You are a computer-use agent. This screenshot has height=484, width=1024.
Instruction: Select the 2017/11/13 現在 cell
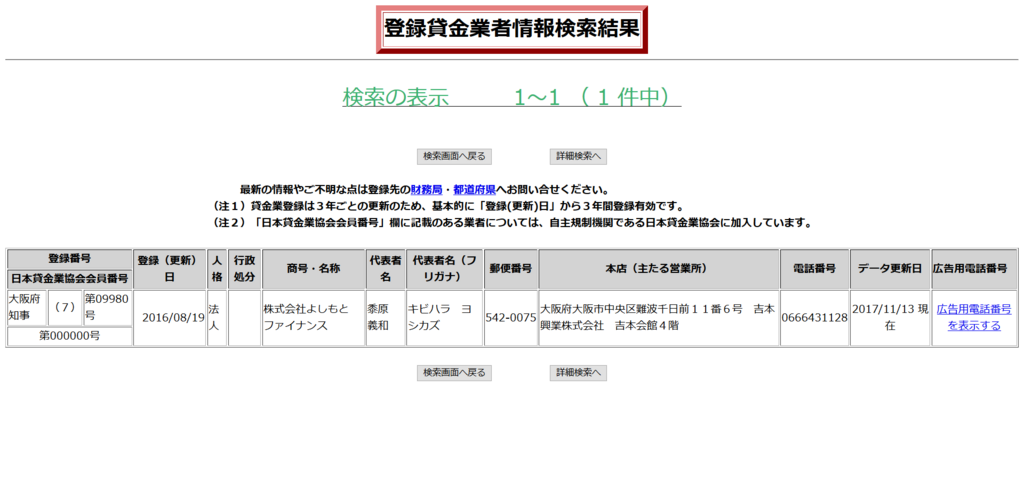[x=890, y=318]
